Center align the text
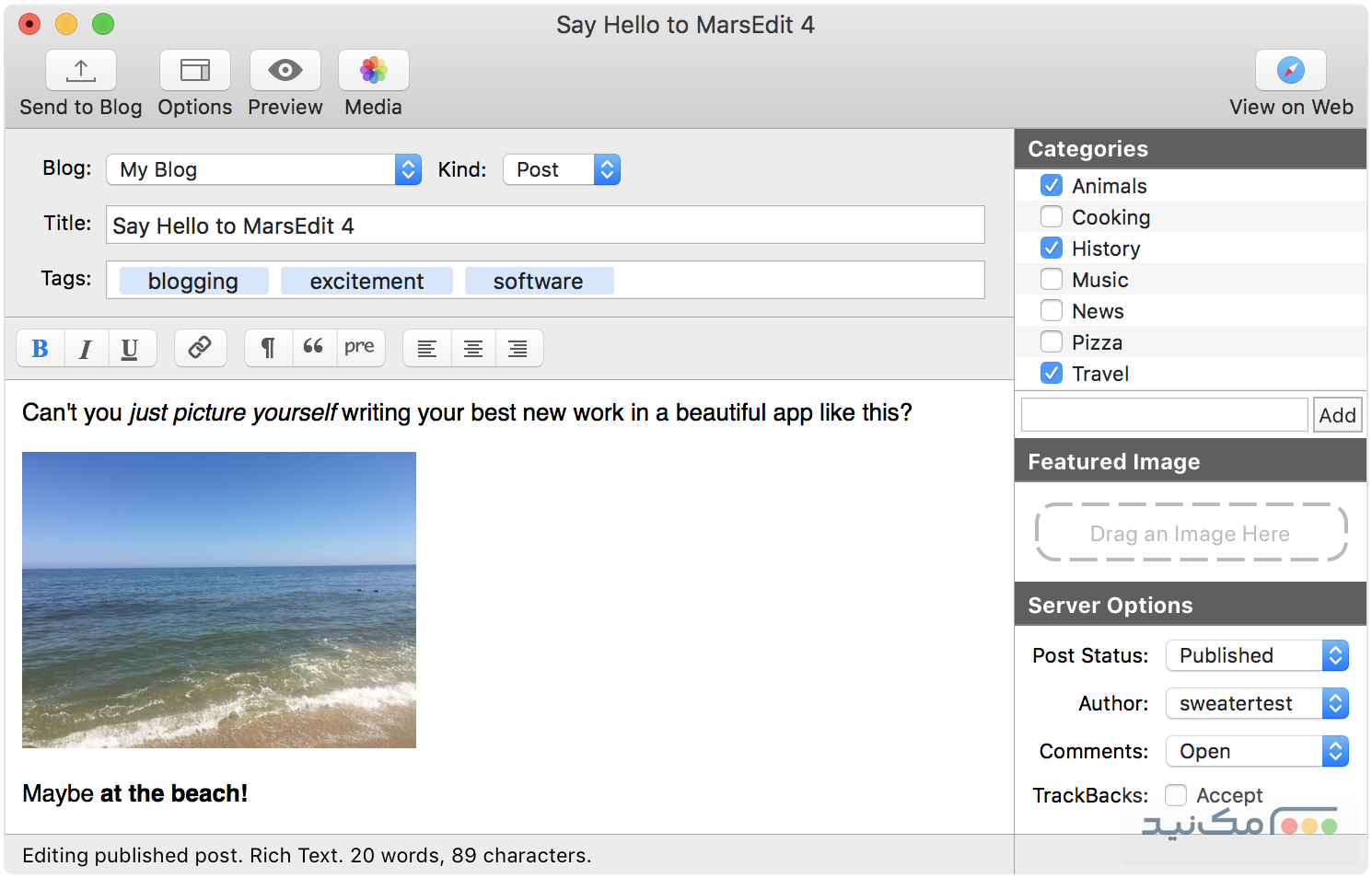This screenshot has width=1372, height=878. 472,349
